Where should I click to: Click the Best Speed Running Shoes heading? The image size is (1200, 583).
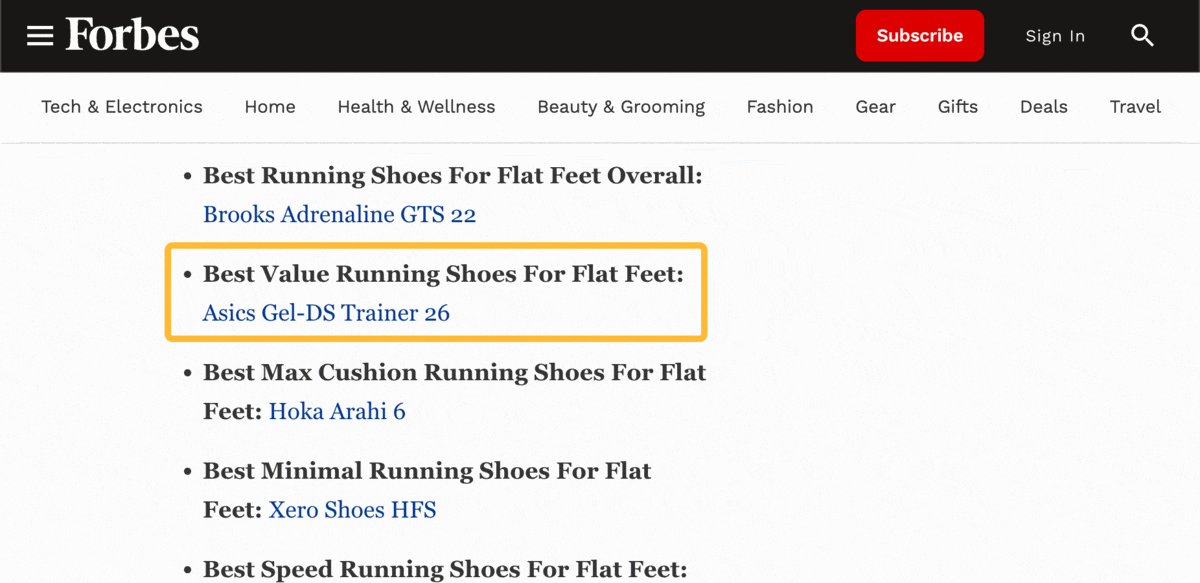click(444, 568)
